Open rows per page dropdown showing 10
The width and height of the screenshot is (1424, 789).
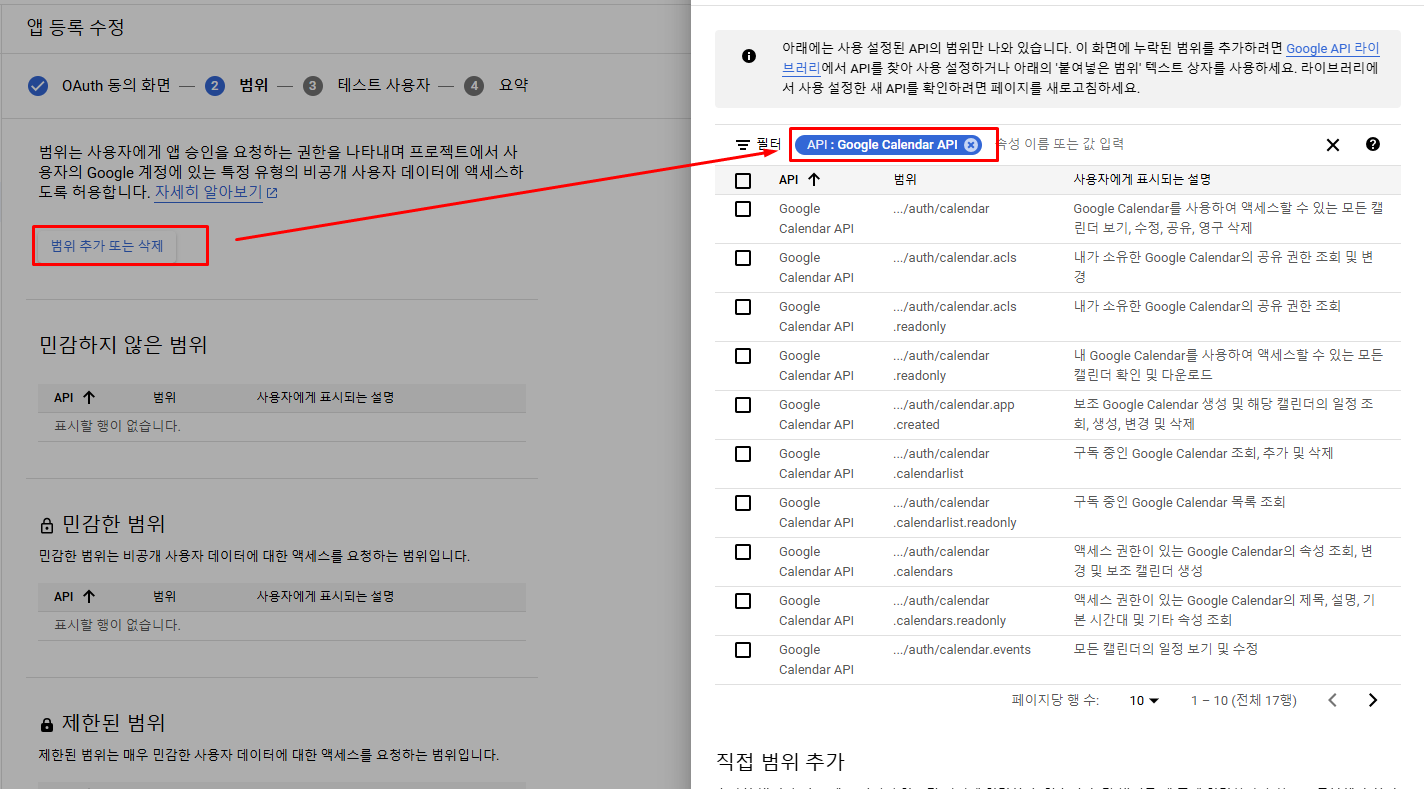(x=1144, y=700)
